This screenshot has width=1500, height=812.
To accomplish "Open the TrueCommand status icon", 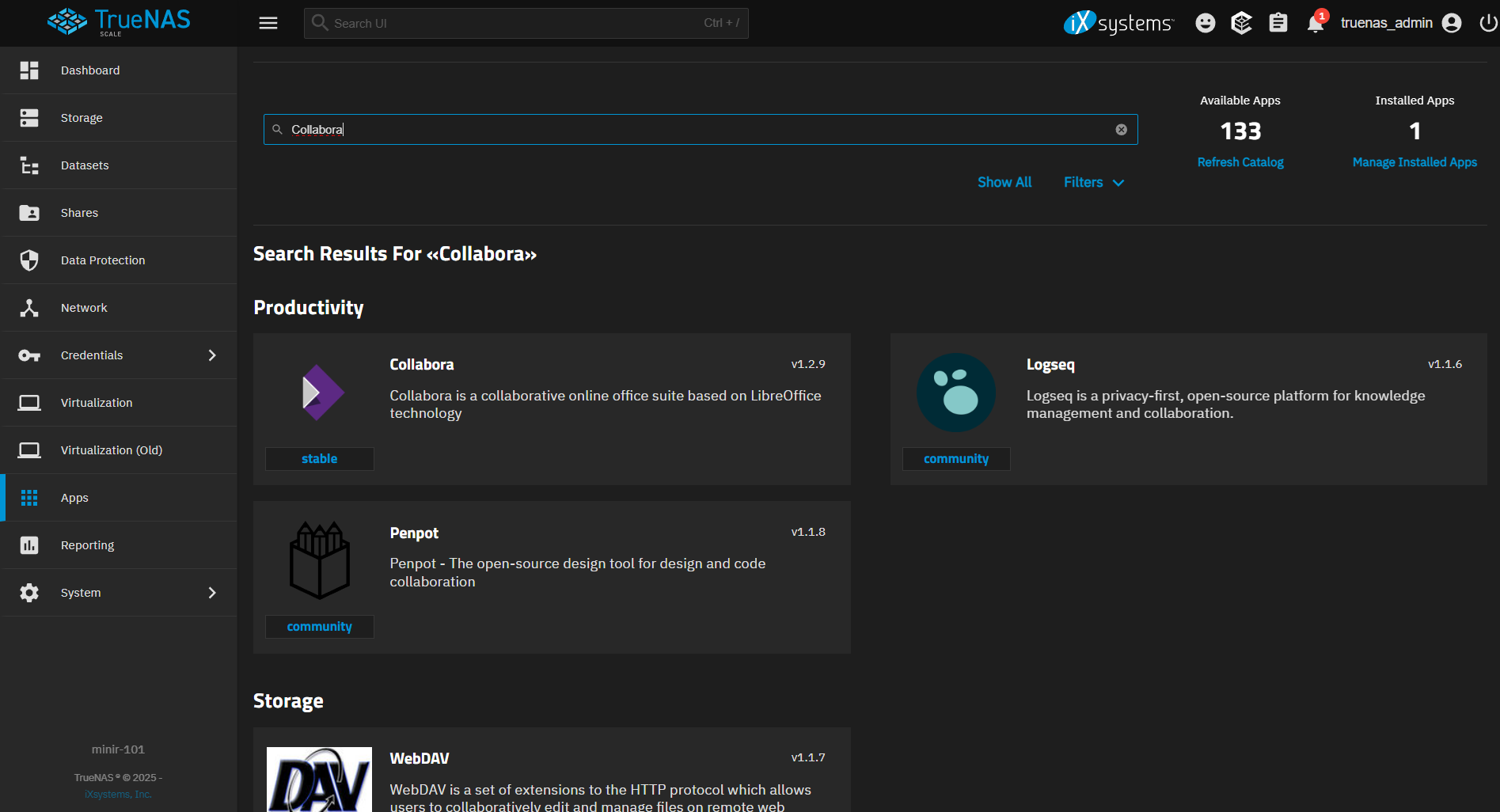I will point(1241,23).
